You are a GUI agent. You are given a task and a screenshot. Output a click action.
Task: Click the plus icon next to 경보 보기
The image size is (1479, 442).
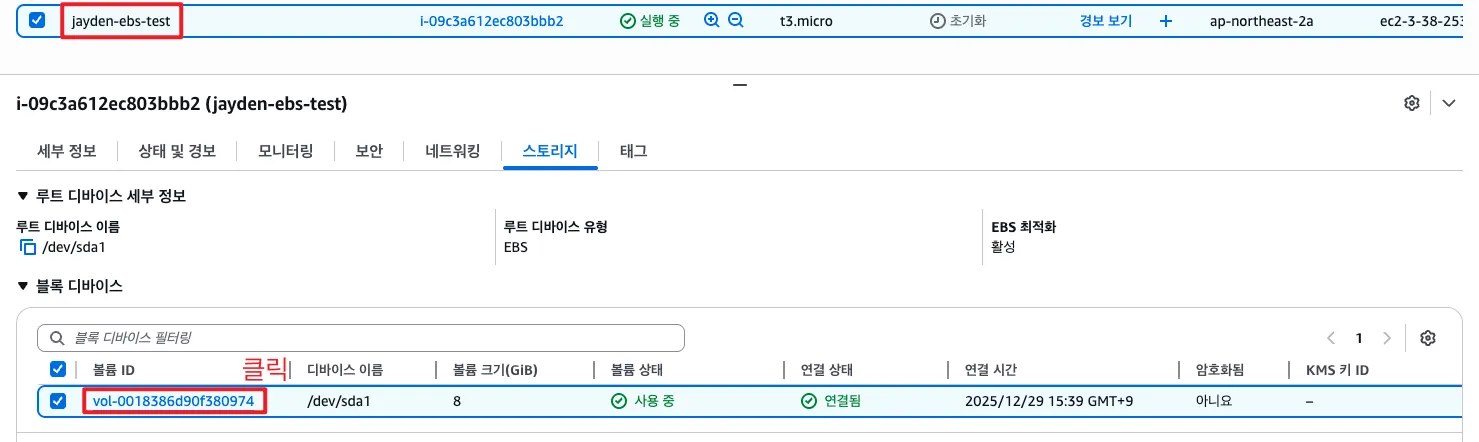[x=1166, y=20]
